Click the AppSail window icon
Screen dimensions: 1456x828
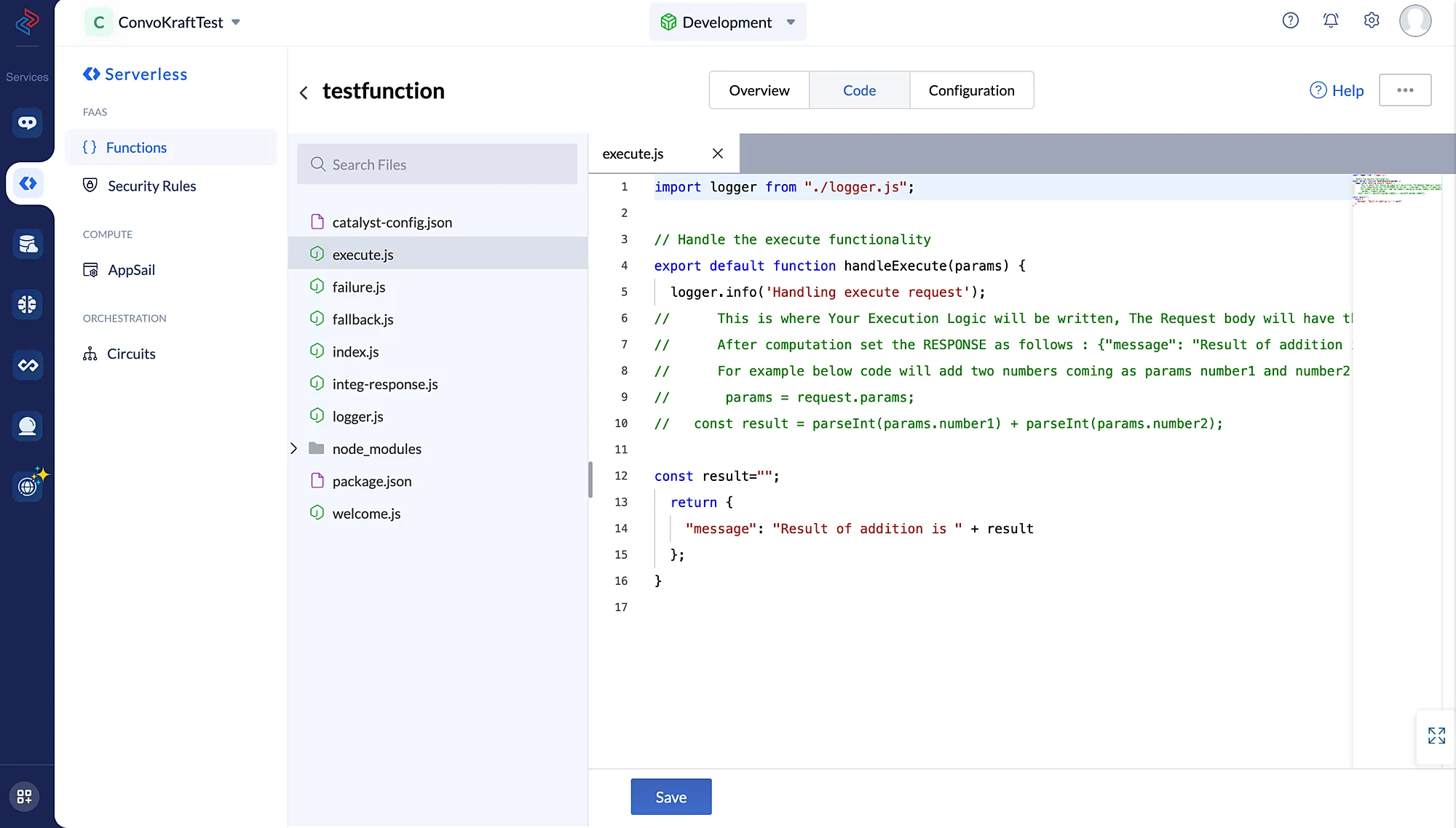tap(90, 270)
